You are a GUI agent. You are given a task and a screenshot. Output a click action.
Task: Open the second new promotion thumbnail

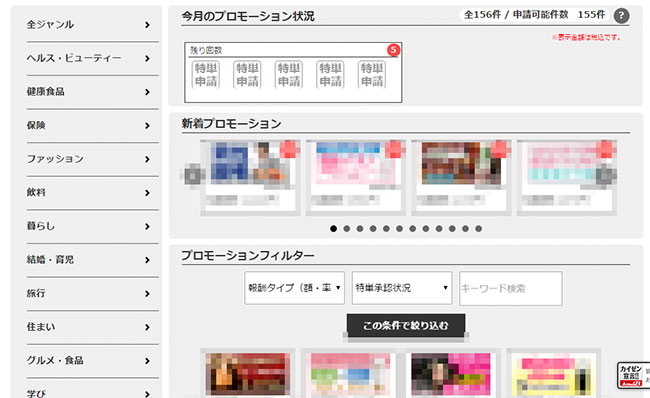(x=356, y=177)
